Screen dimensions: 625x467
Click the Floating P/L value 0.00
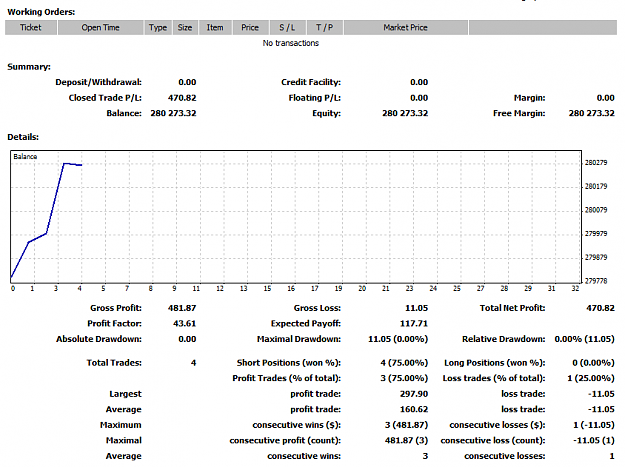pos(419,98)
